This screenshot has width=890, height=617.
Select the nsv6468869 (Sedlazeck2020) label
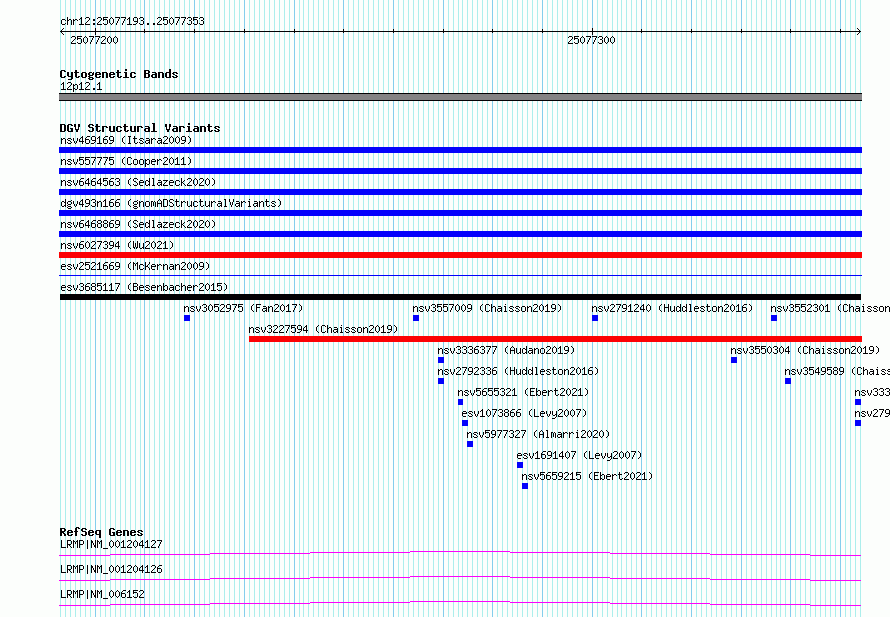[138, 224]
